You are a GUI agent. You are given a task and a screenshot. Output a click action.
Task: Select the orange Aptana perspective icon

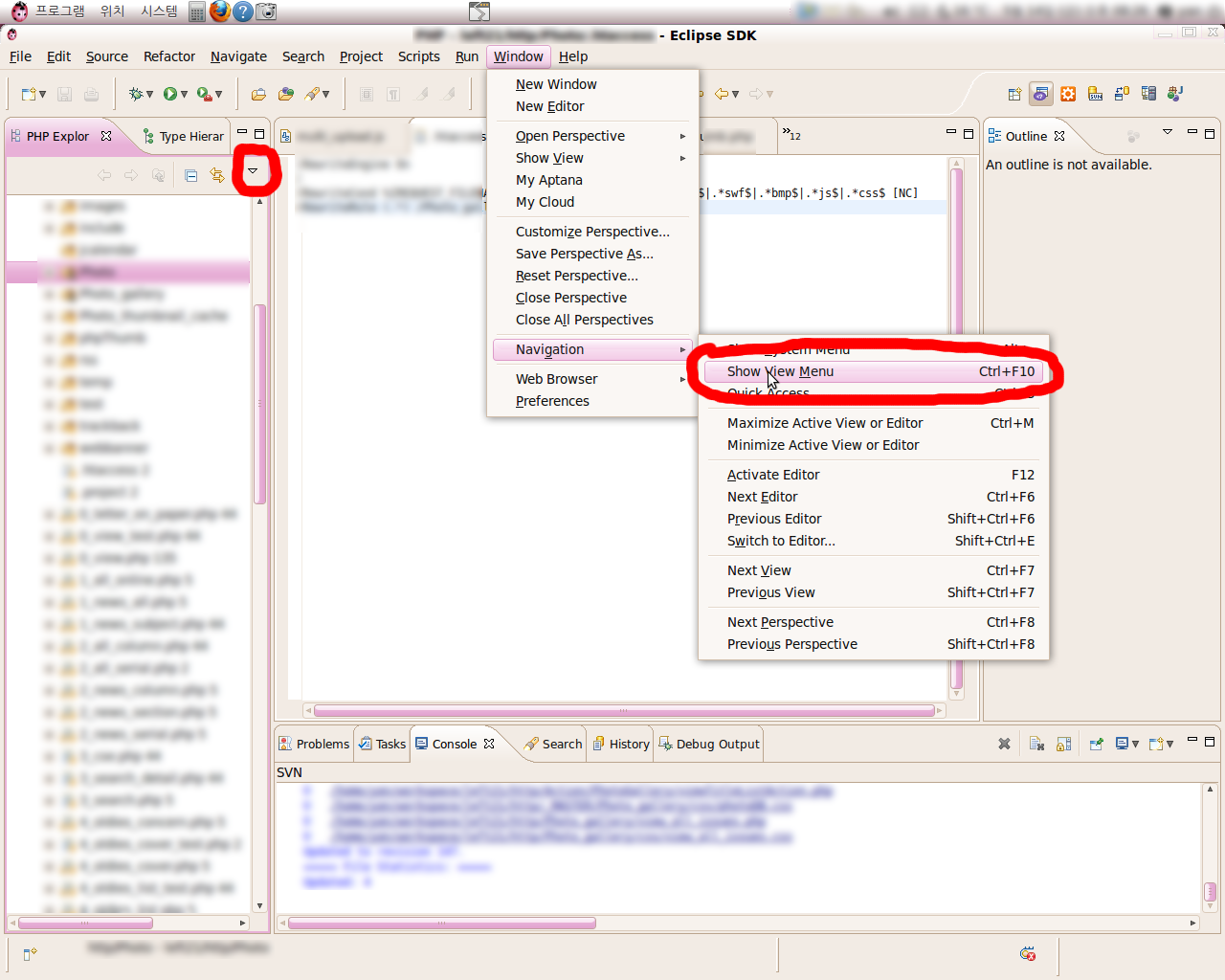pyautogui.click(x=1068, y=94)
